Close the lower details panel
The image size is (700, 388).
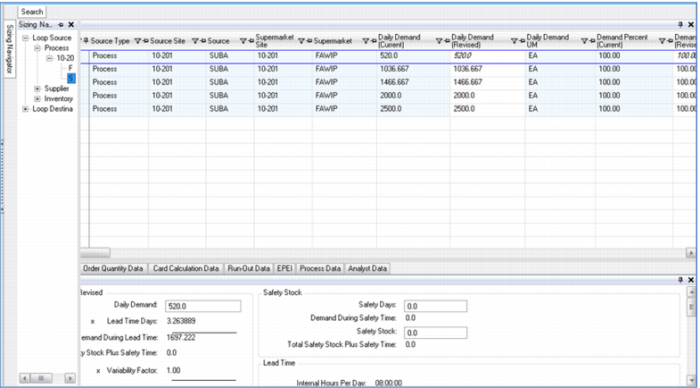(691, 280)
